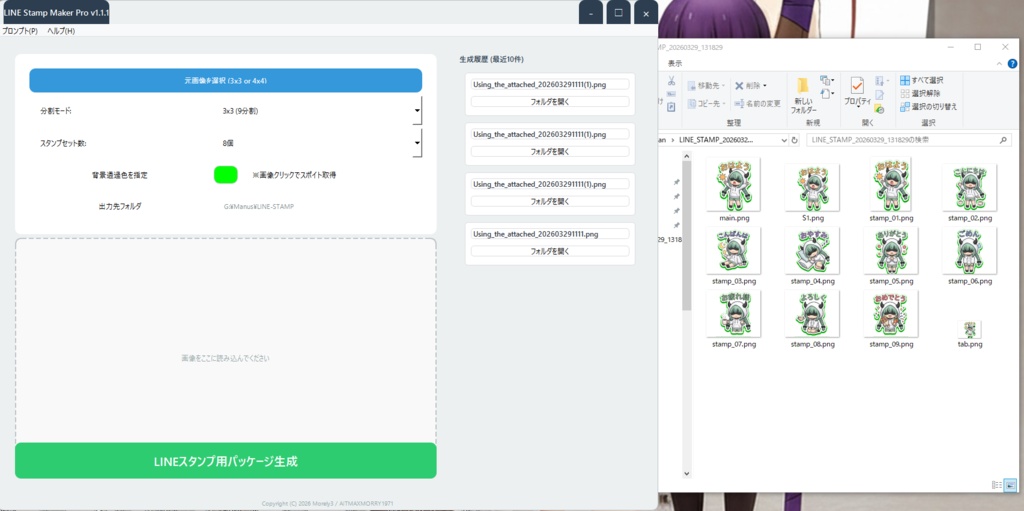The image size is (1024, 511).
Task: Click the Edit file icon in Explorer 開く group
Action: pos(879,95)
